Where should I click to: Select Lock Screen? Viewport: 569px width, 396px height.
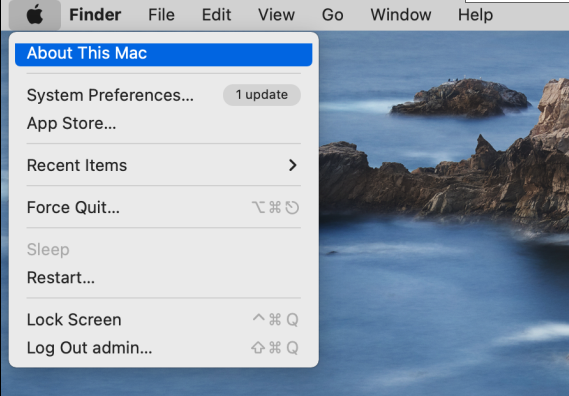[164, 319]
